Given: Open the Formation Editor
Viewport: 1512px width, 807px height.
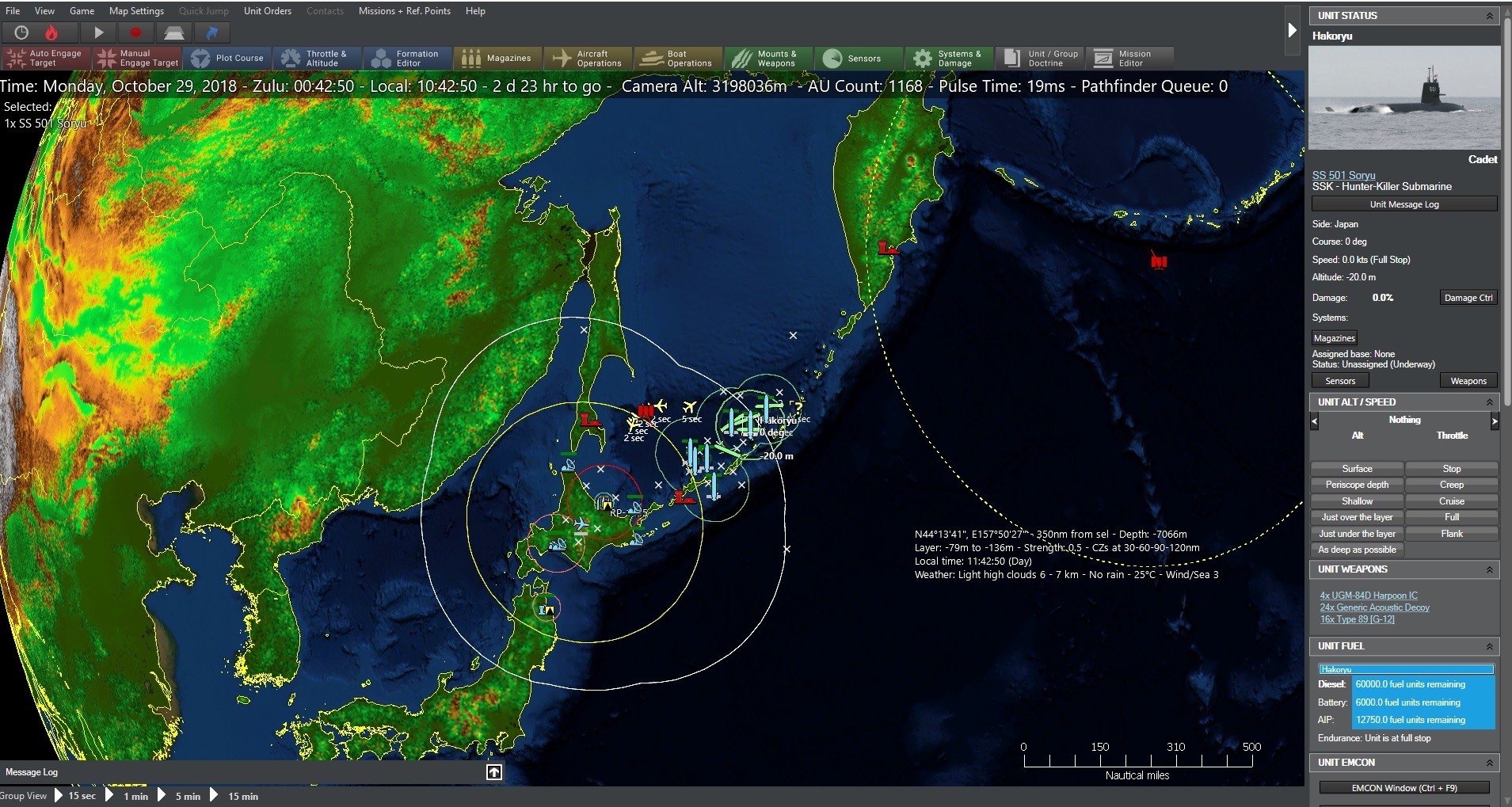Looking at the screenshot, I should tap(406, 58).
